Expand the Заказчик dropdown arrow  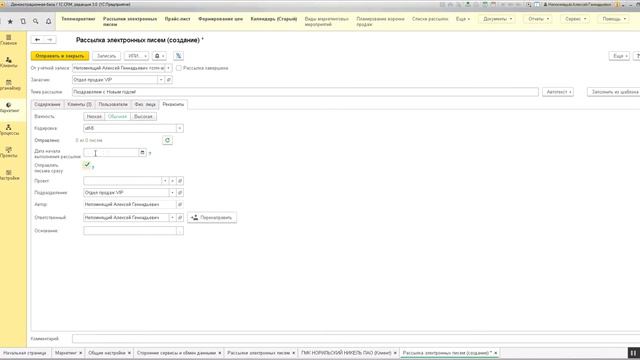[161, 80]
